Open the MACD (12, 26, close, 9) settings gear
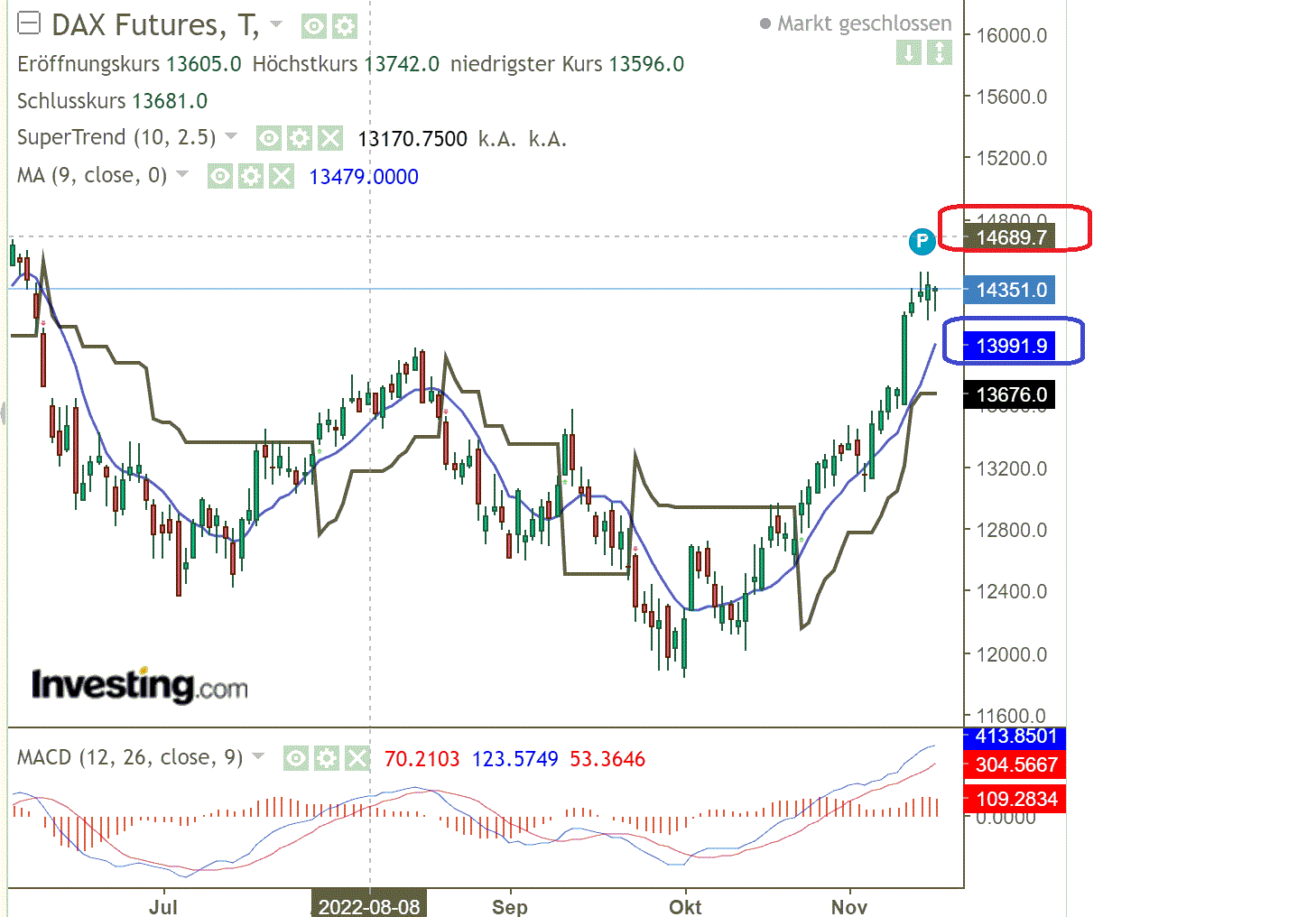This screenshot has width=1316, height=917. click(325, 759)
